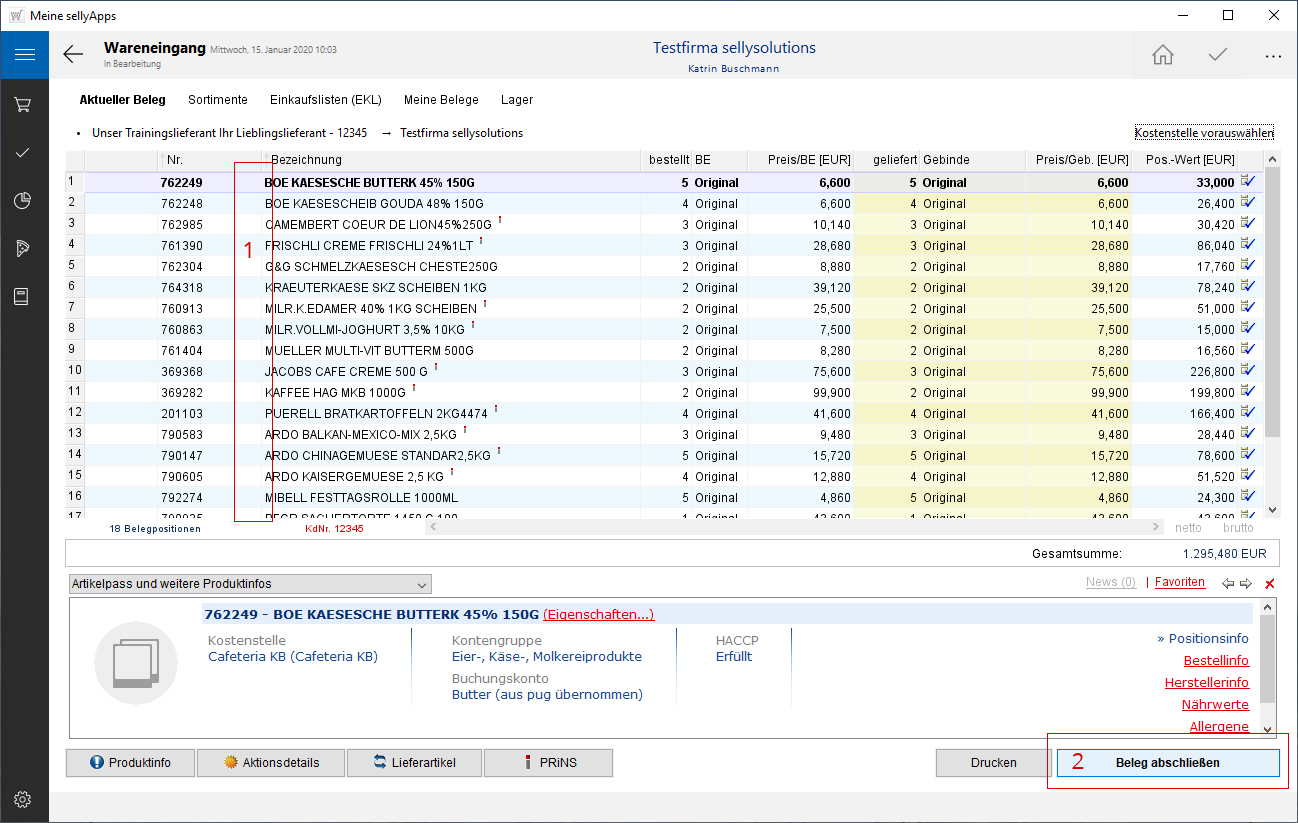1298x823 pixels.
Task: Click the red X delete icon
Action: tap(1270, 583)
